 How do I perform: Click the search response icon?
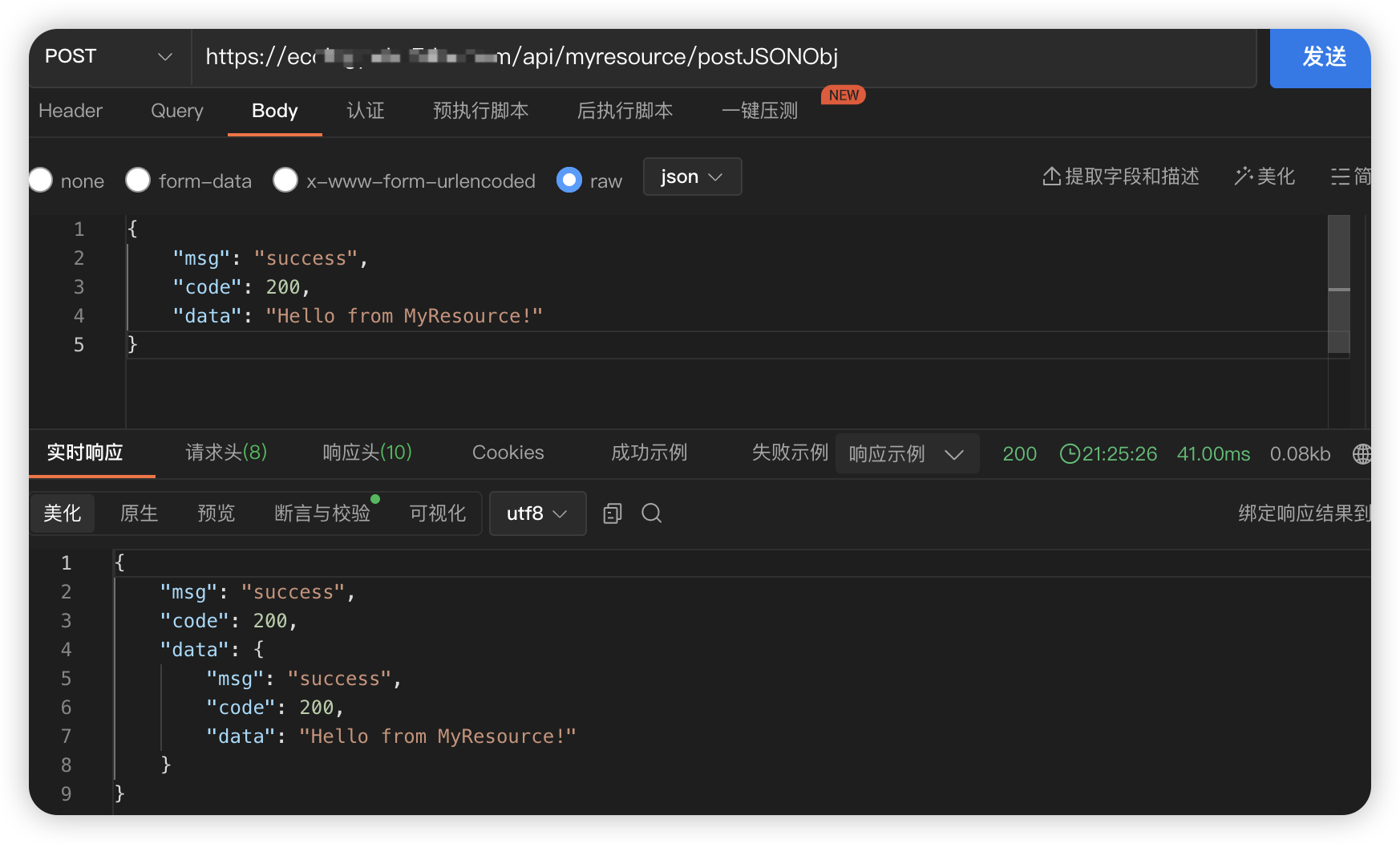(652, 513)
